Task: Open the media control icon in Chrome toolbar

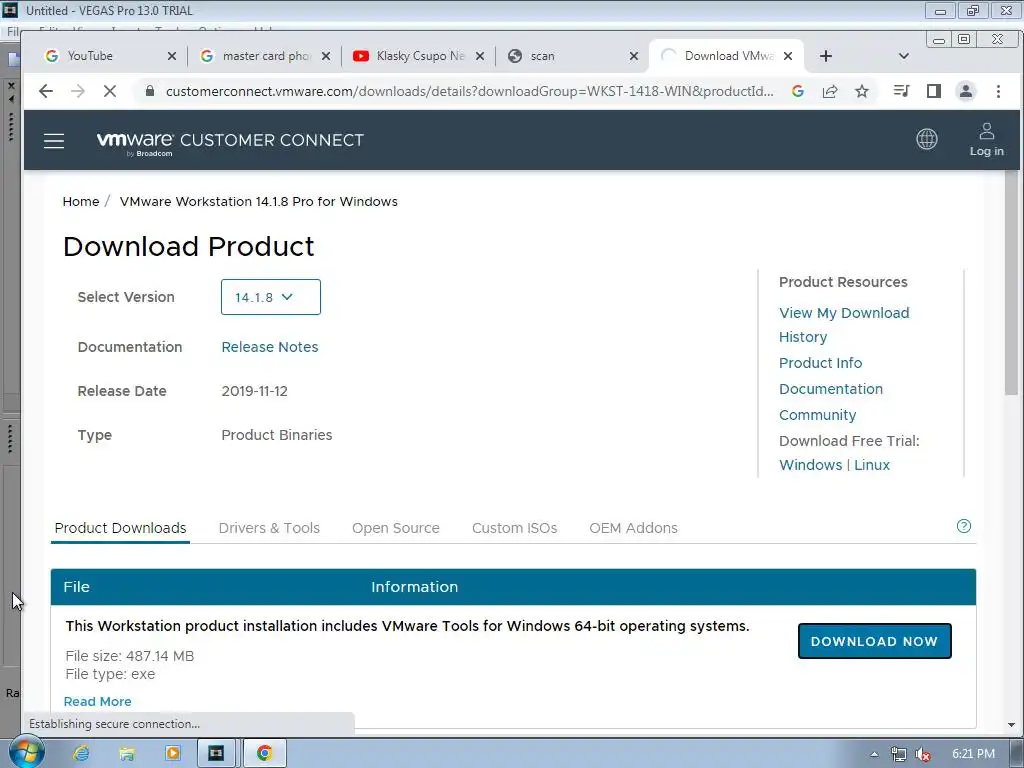Action: click(901, 91)
